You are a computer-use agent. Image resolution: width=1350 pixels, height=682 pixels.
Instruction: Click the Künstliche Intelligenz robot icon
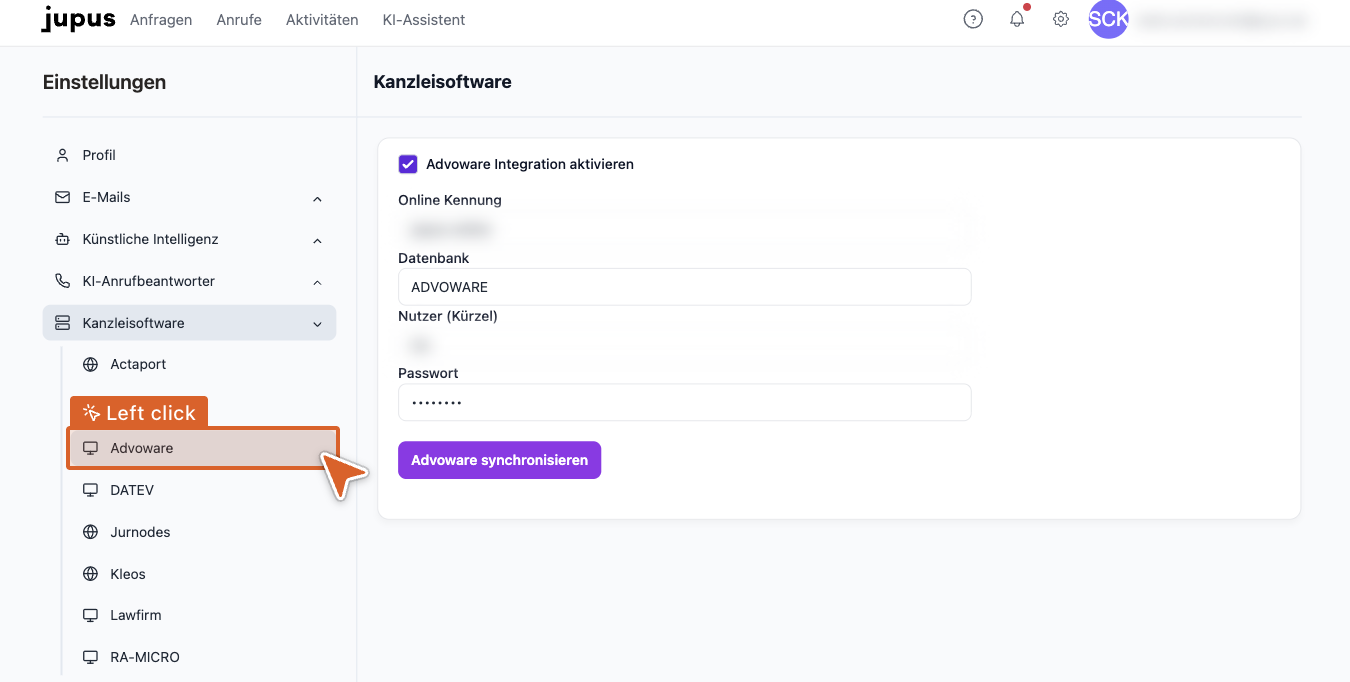click(x=62, y=239)
